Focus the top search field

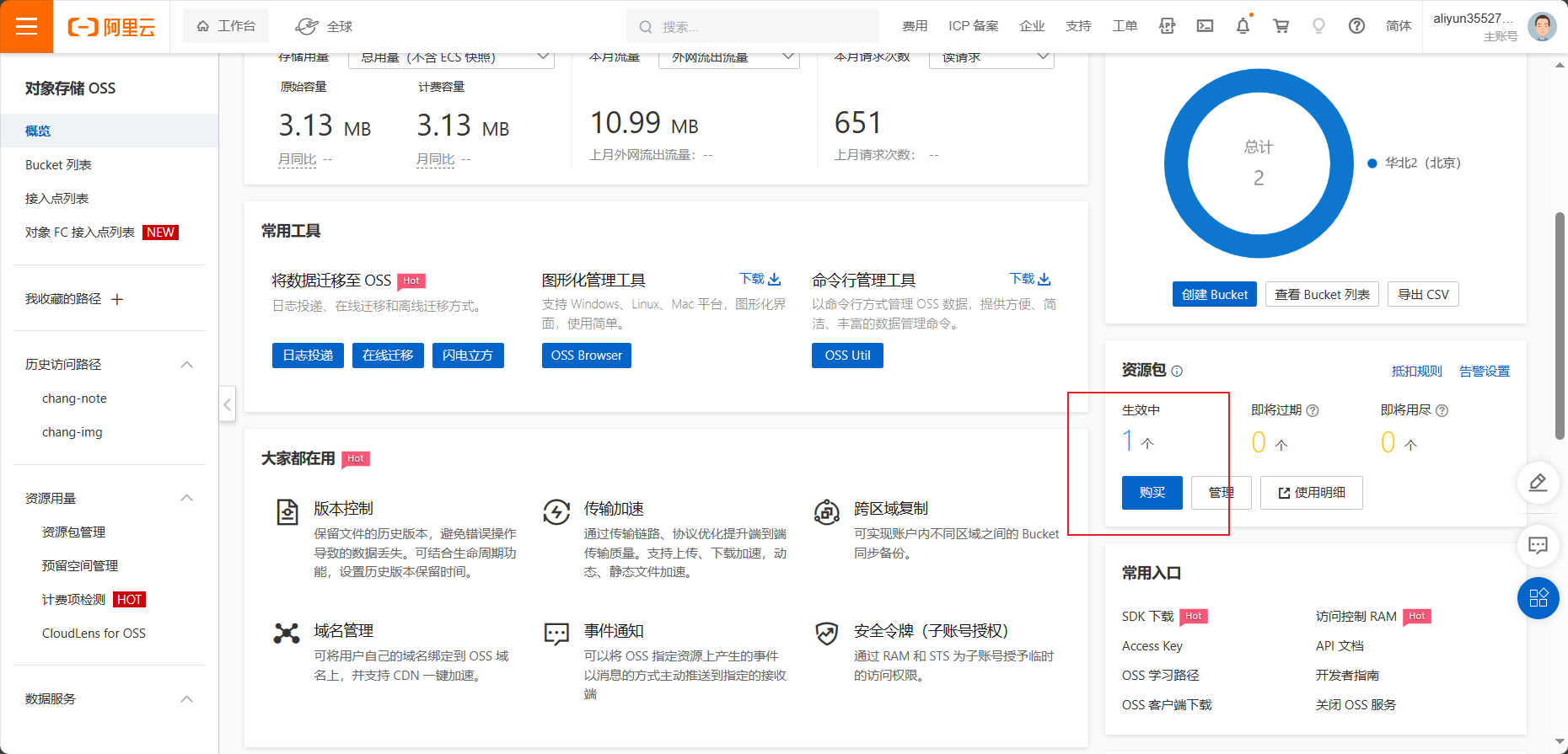click(x=753, y=26)
